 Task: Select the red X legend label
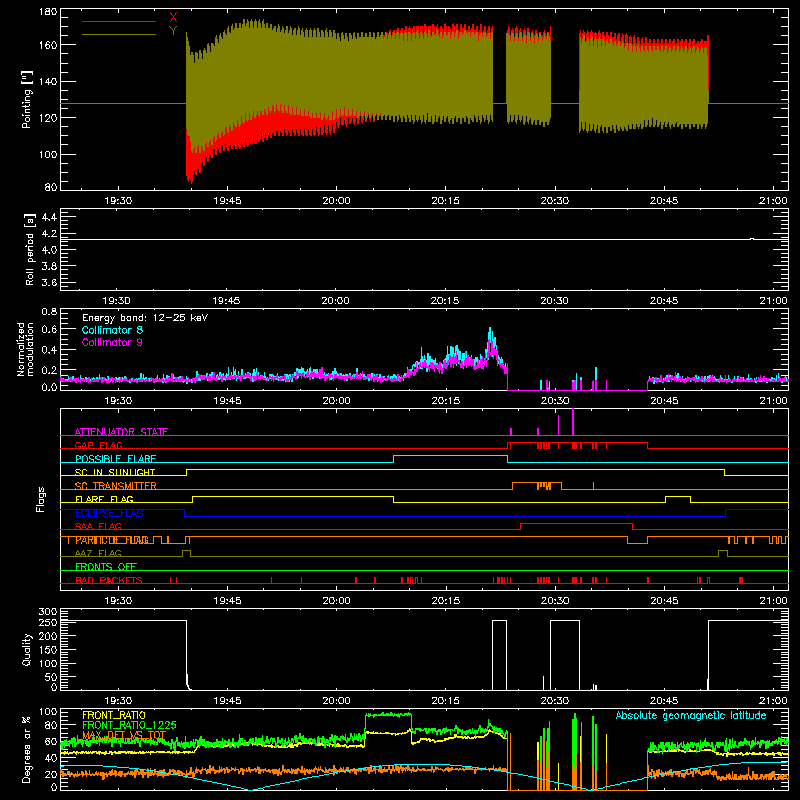[173, 18]
